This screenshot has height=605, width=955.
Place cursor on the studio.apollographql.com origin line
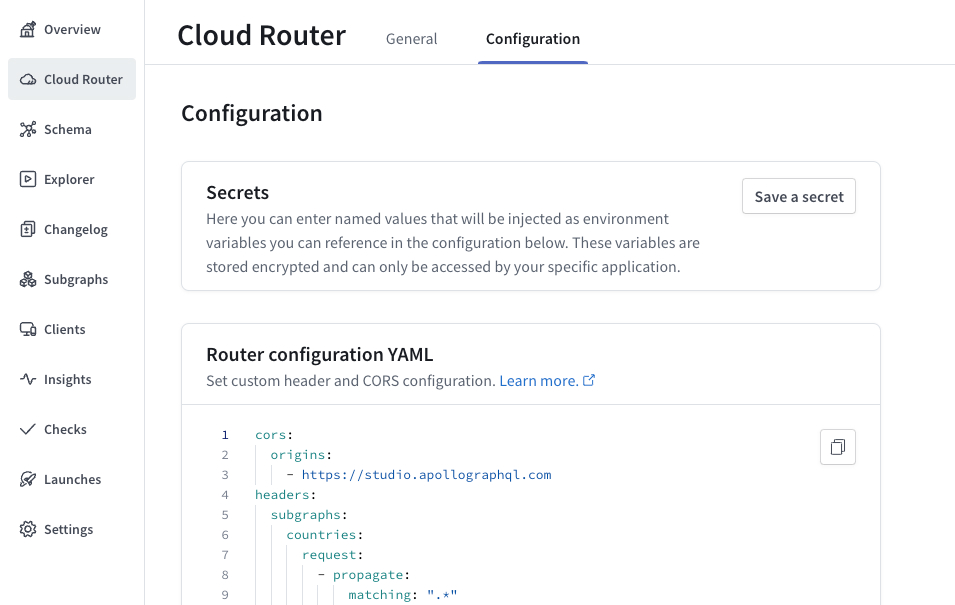click(426, 475)
